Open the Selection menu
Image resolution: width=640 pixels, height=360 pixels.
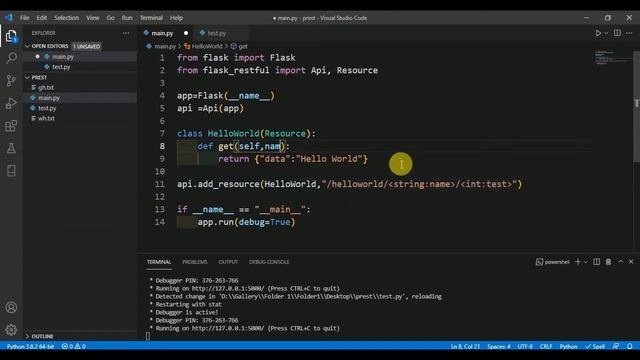(x=67, y=18)
